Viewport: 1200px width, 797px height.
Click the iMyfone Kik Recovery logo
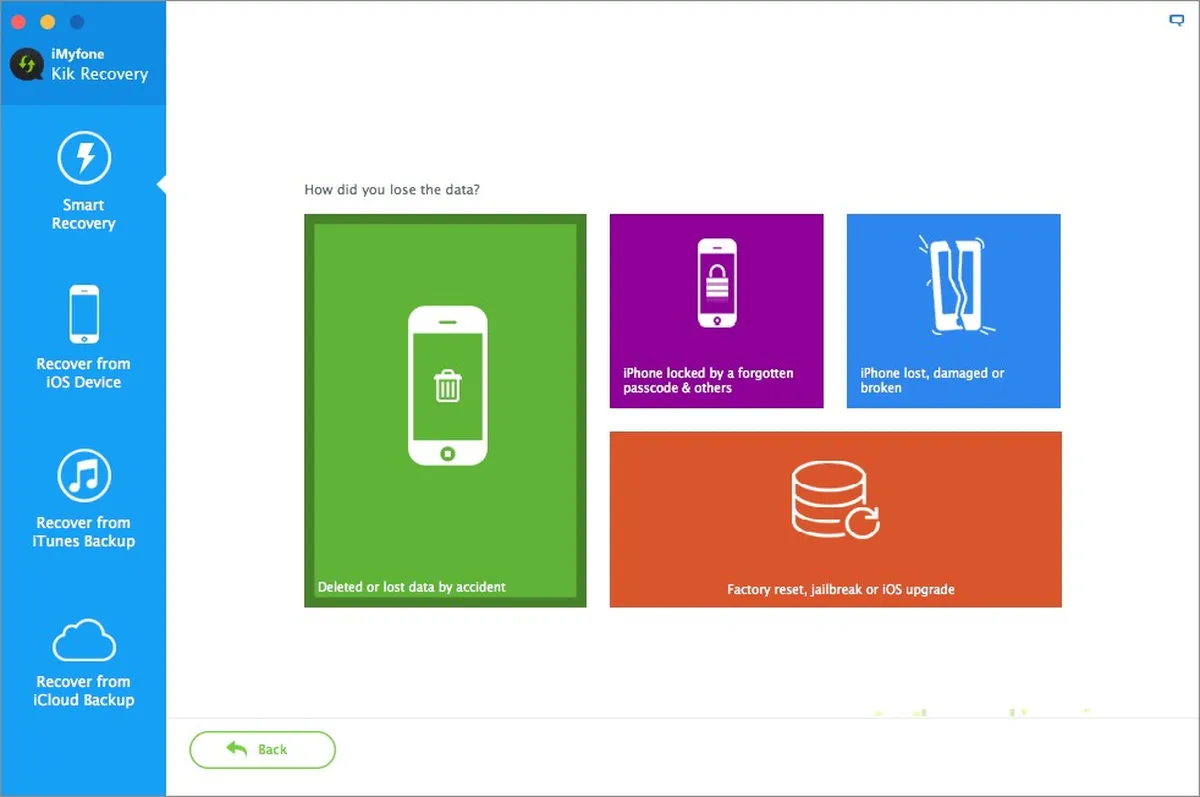24,64
